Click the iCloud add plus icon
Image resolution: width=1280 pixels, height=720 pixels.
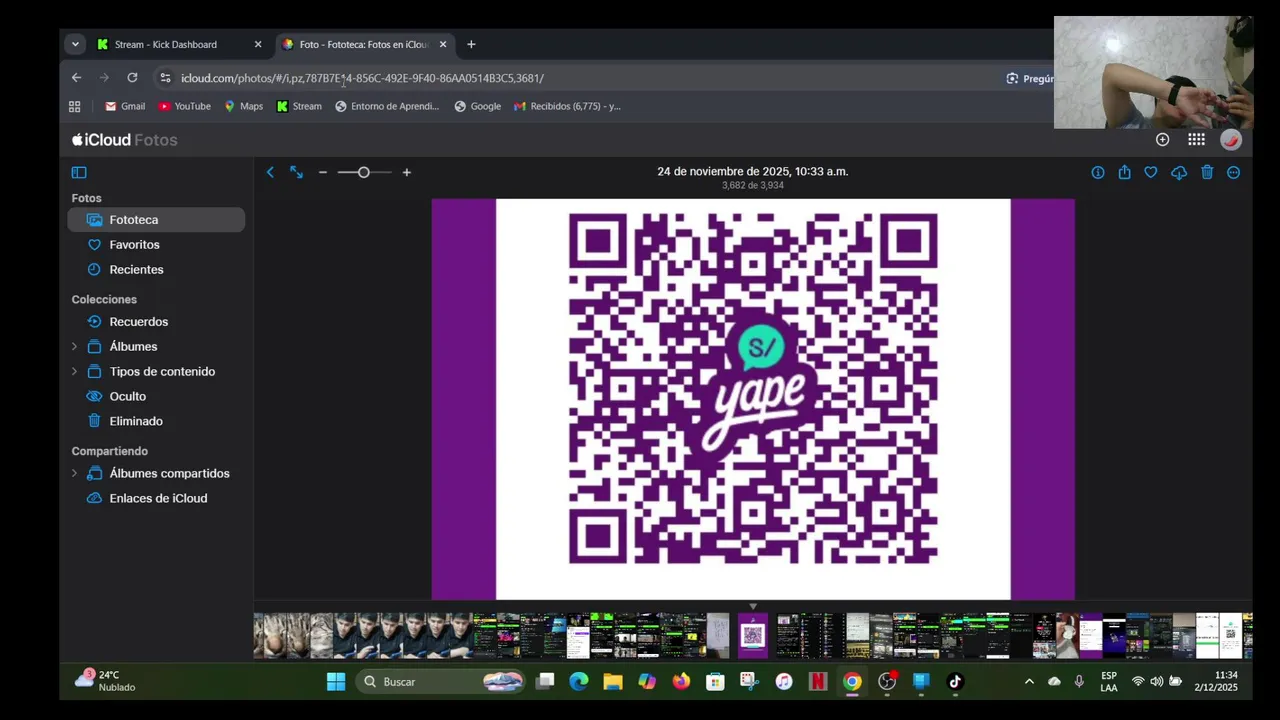coord(1162,140)
